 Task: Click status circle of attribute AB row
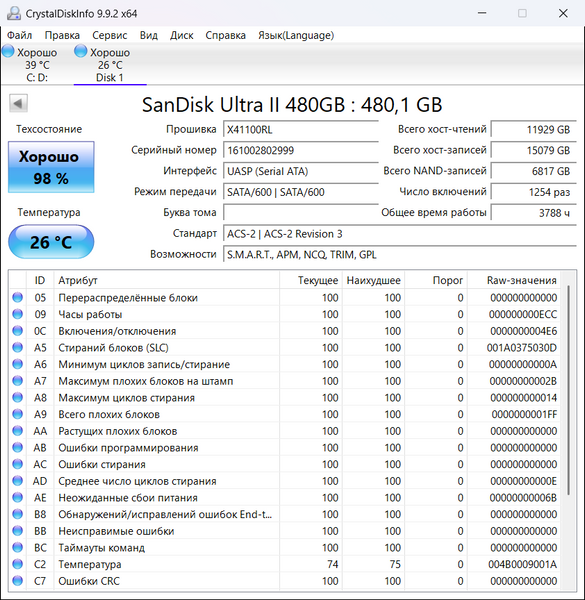[x=18, y=447]
